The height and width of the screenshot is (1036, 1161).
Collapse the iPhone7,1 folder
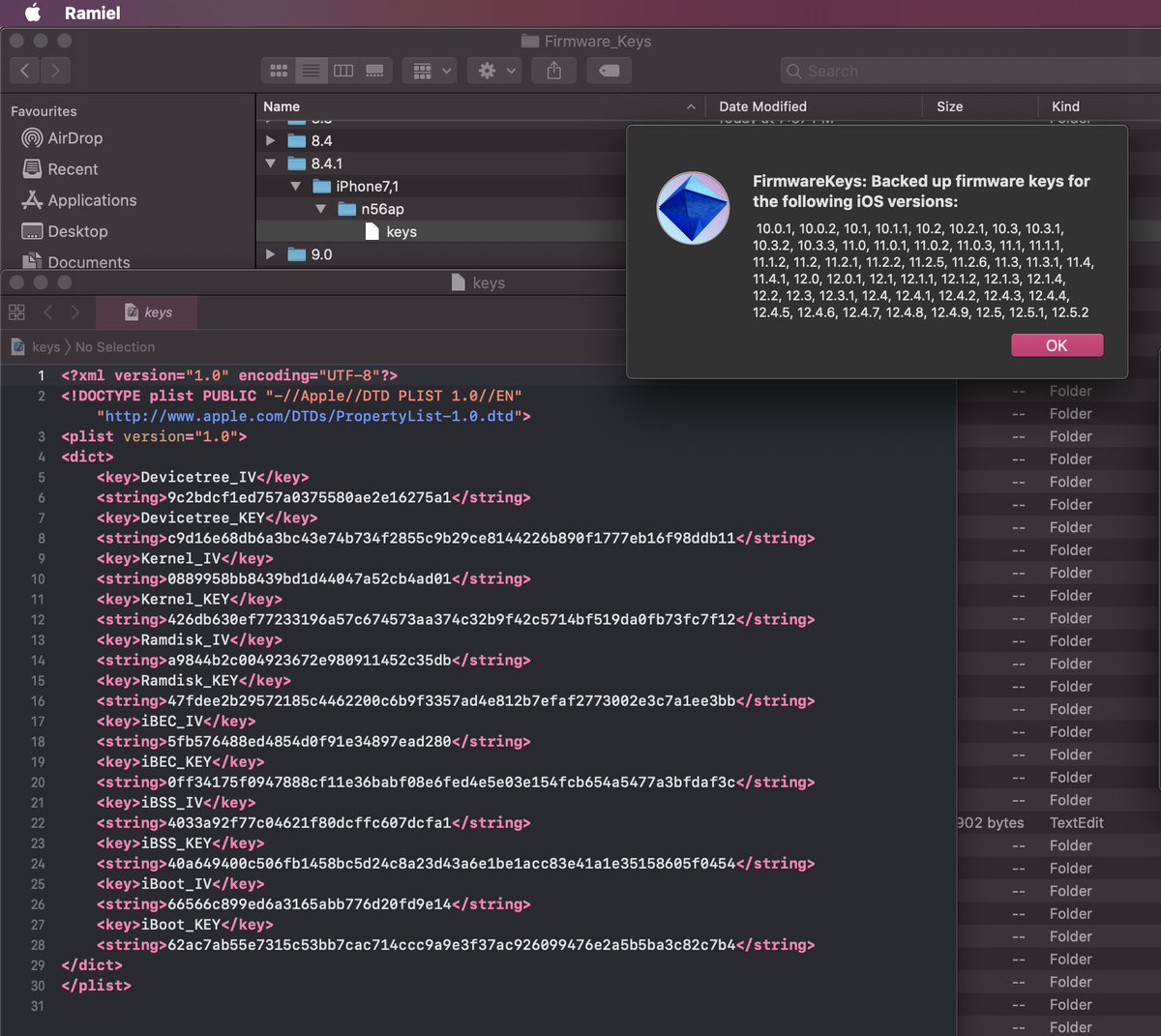point(296,186)
